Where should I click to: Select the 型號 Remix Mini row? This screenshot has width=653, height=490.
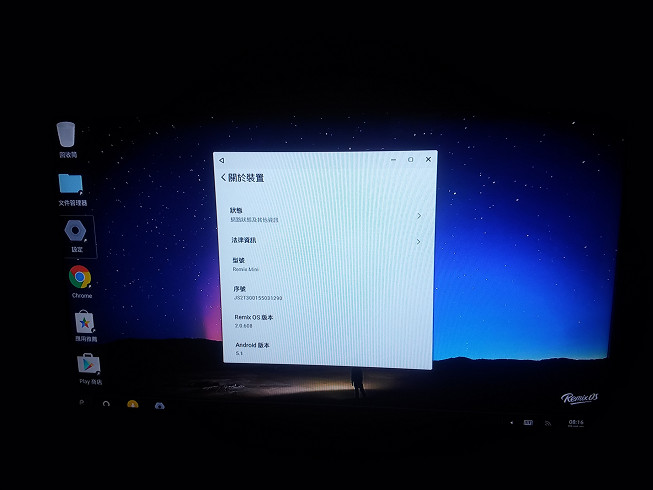click(326, 264)
